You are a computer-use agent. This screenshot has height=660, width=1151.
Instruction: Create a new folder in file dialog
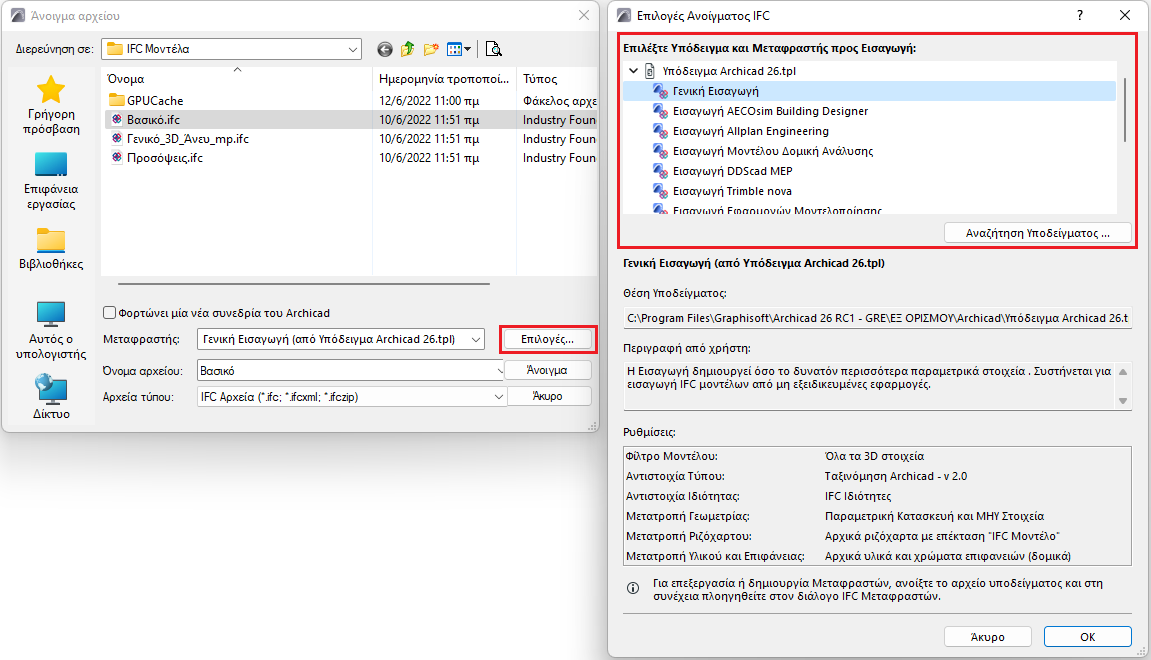(431, 49)
